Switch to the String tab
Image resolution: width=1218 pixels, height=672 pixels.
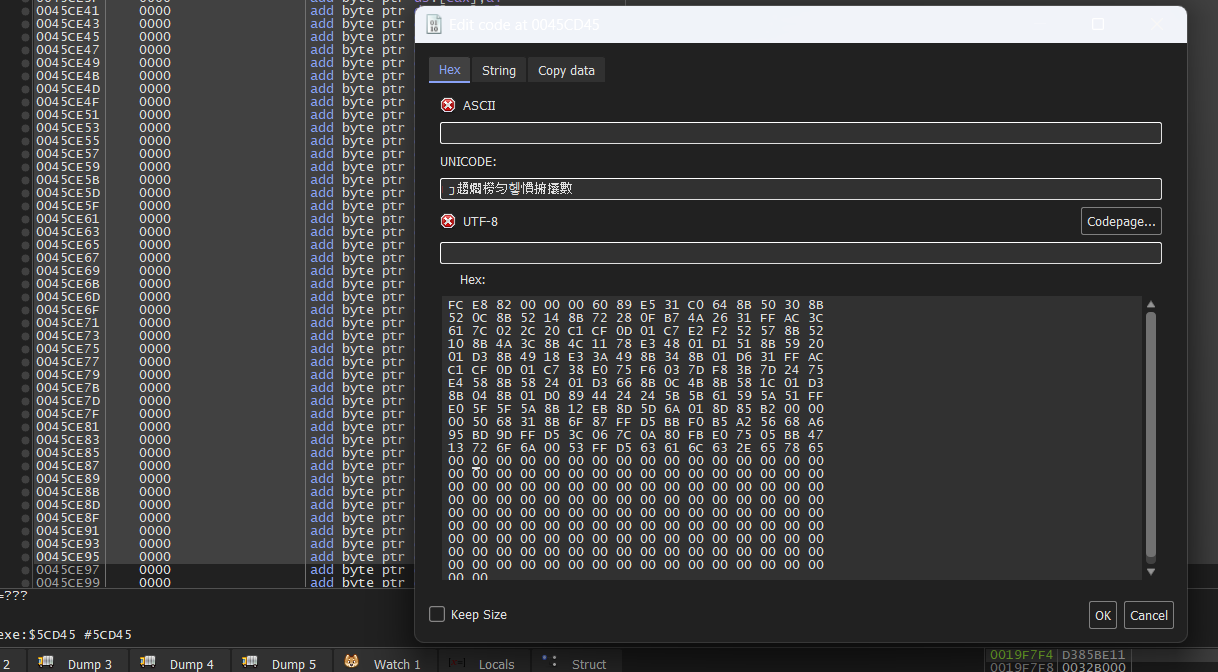coord(499,70)
